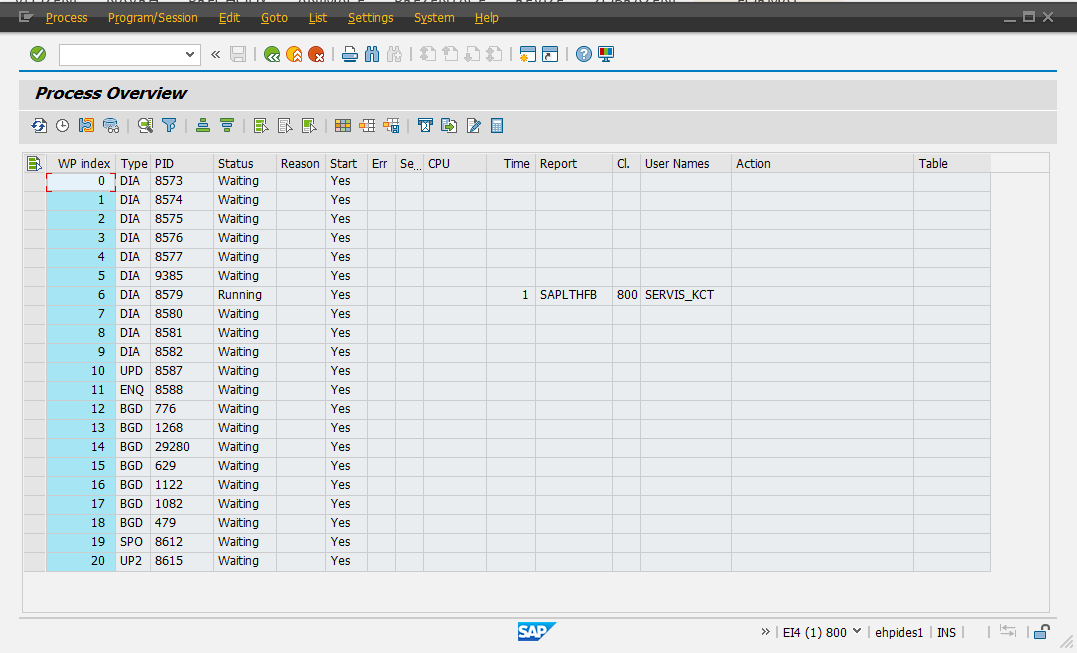Select the SERVIS_KCT user name cell

(685, 295)
